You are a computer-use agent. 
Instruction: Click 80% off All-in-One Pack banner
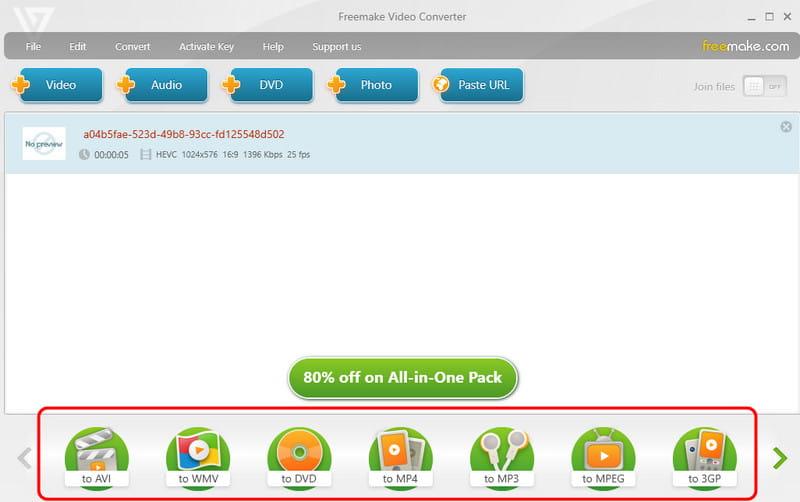tap(402, 378)
